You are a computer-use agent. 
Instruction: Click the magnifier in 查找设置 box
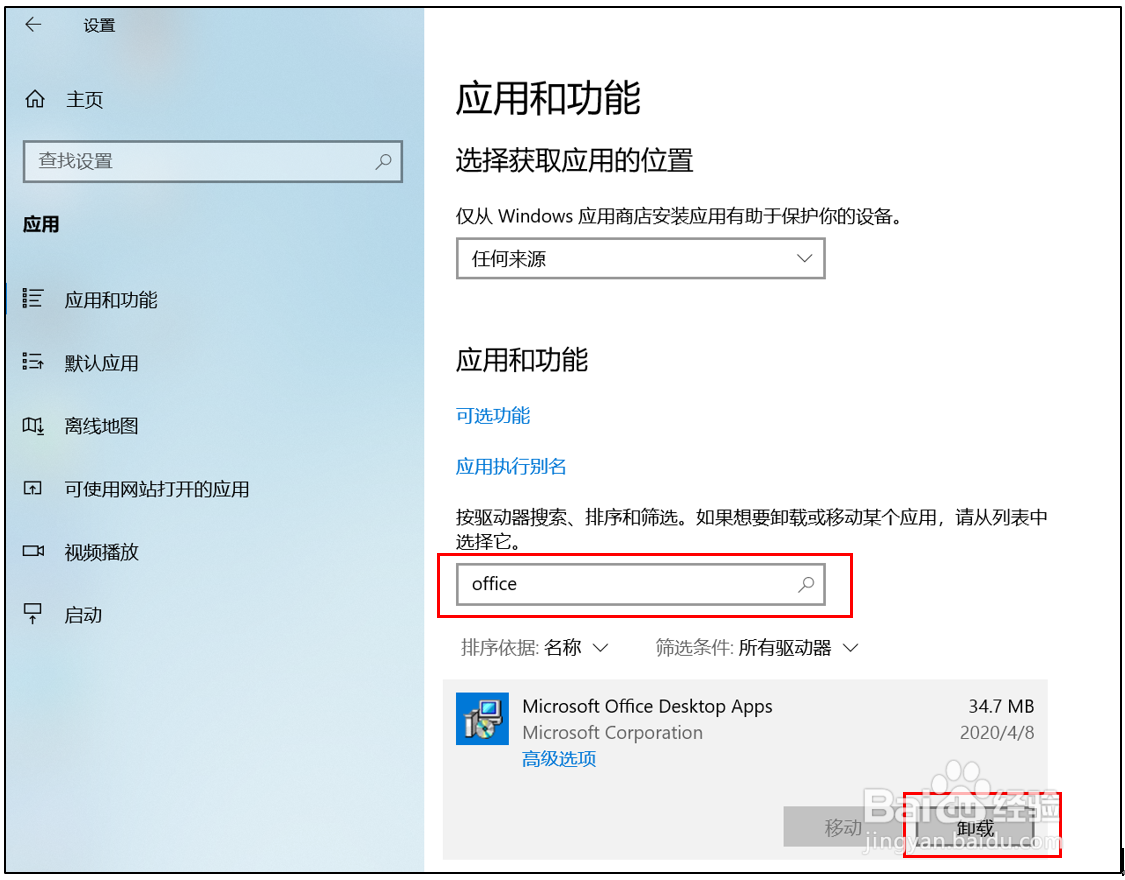click(x=383, y=161)
